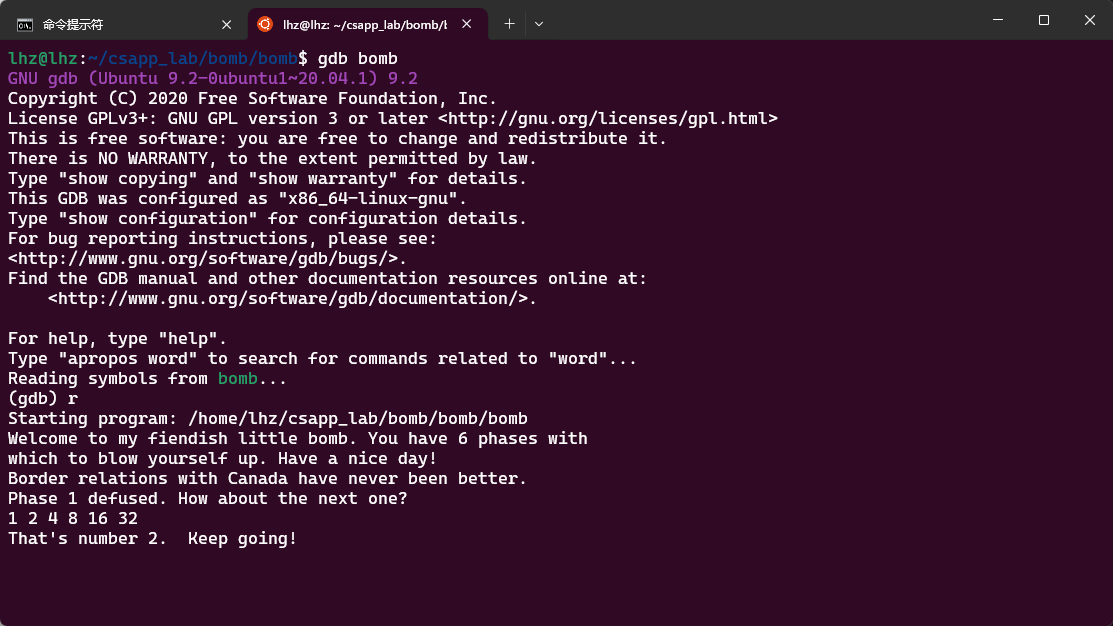1113x626 pixels.
Task: Click the 1 2 4 8 16 32 answer line
Action: [70, 518]
